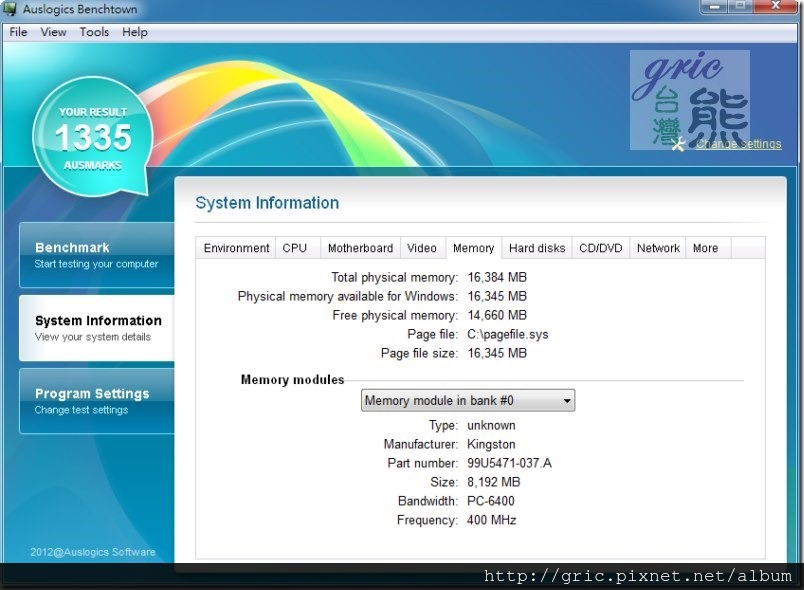Click the 1335 Ausmarks result badge
Image resolution: width=804 pixels, height=590 pixels.
93,137
